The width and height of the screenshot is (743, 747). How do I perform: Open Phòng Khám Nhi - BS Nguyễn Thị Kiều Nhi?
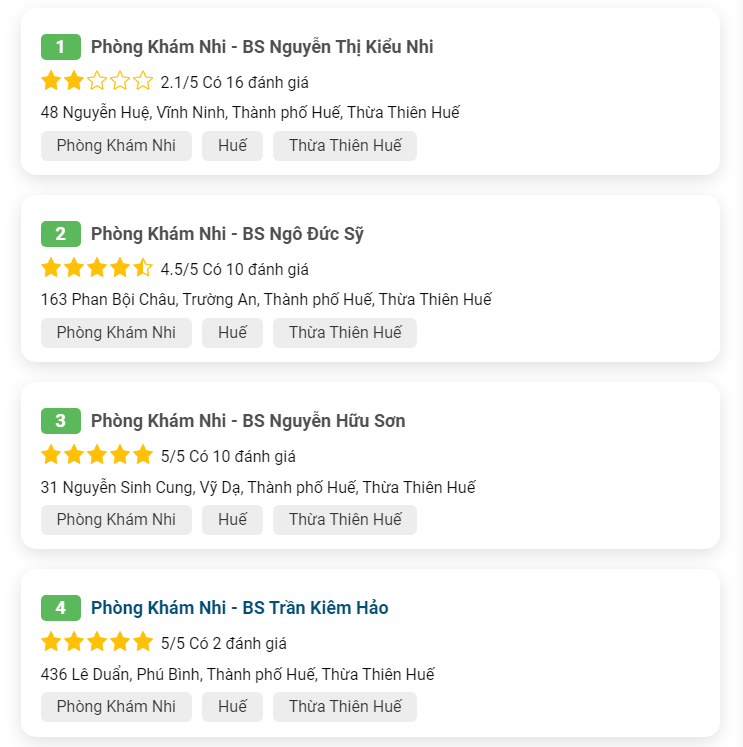[x=261, y=47]
